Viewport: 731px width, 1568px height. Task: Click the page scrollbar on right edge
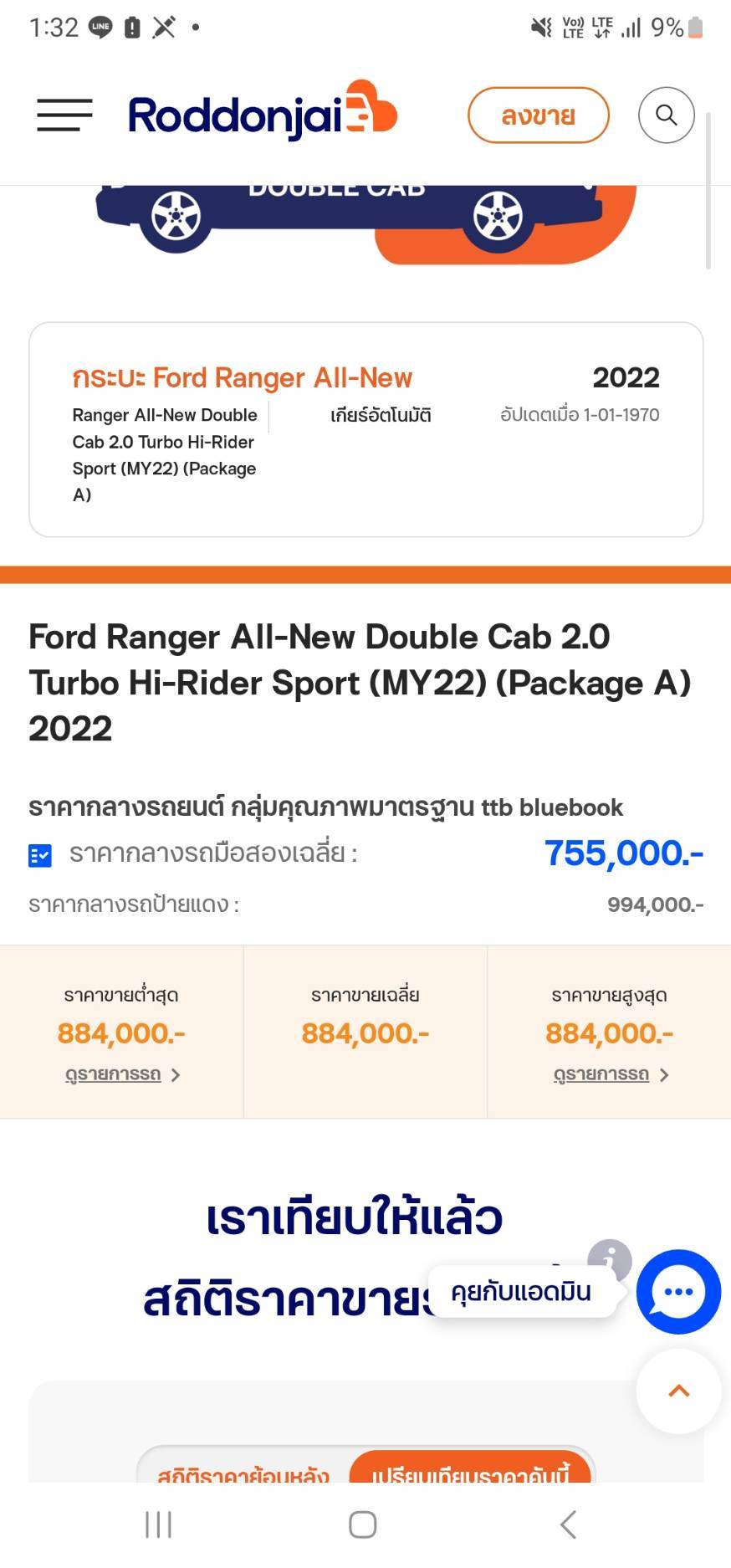[x=708, y=191]
